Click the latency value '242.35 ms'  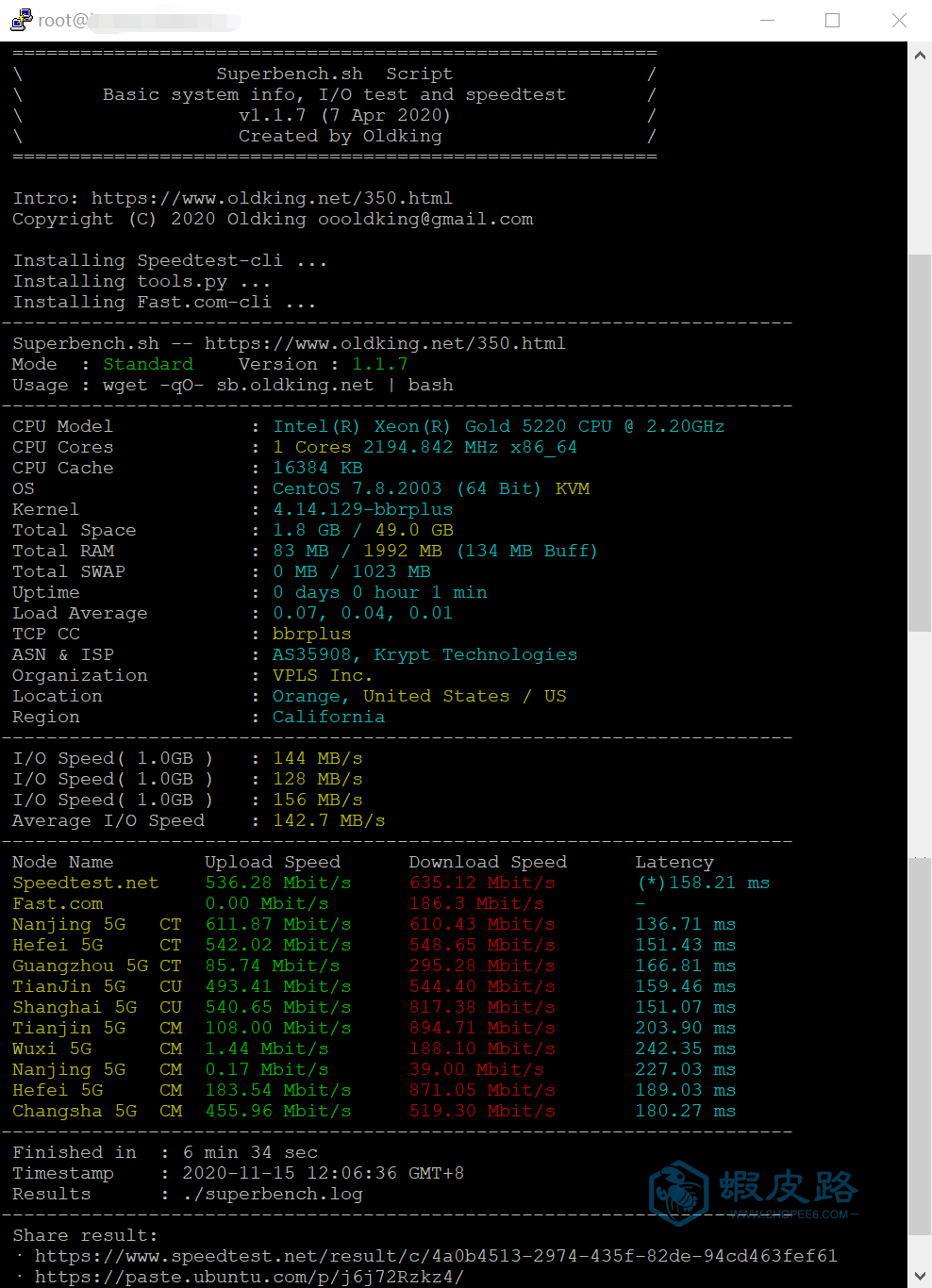tap(686, 1049)
